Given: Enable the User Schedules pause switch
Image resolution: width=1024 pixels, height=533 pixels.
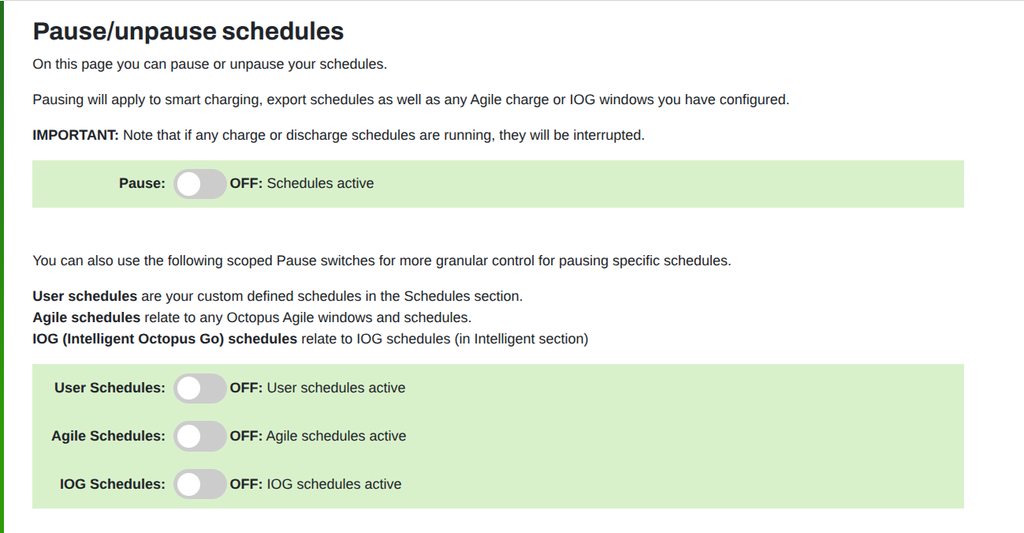Looking at the screenshot, I should pyautogui.click(x=200, y=388).
